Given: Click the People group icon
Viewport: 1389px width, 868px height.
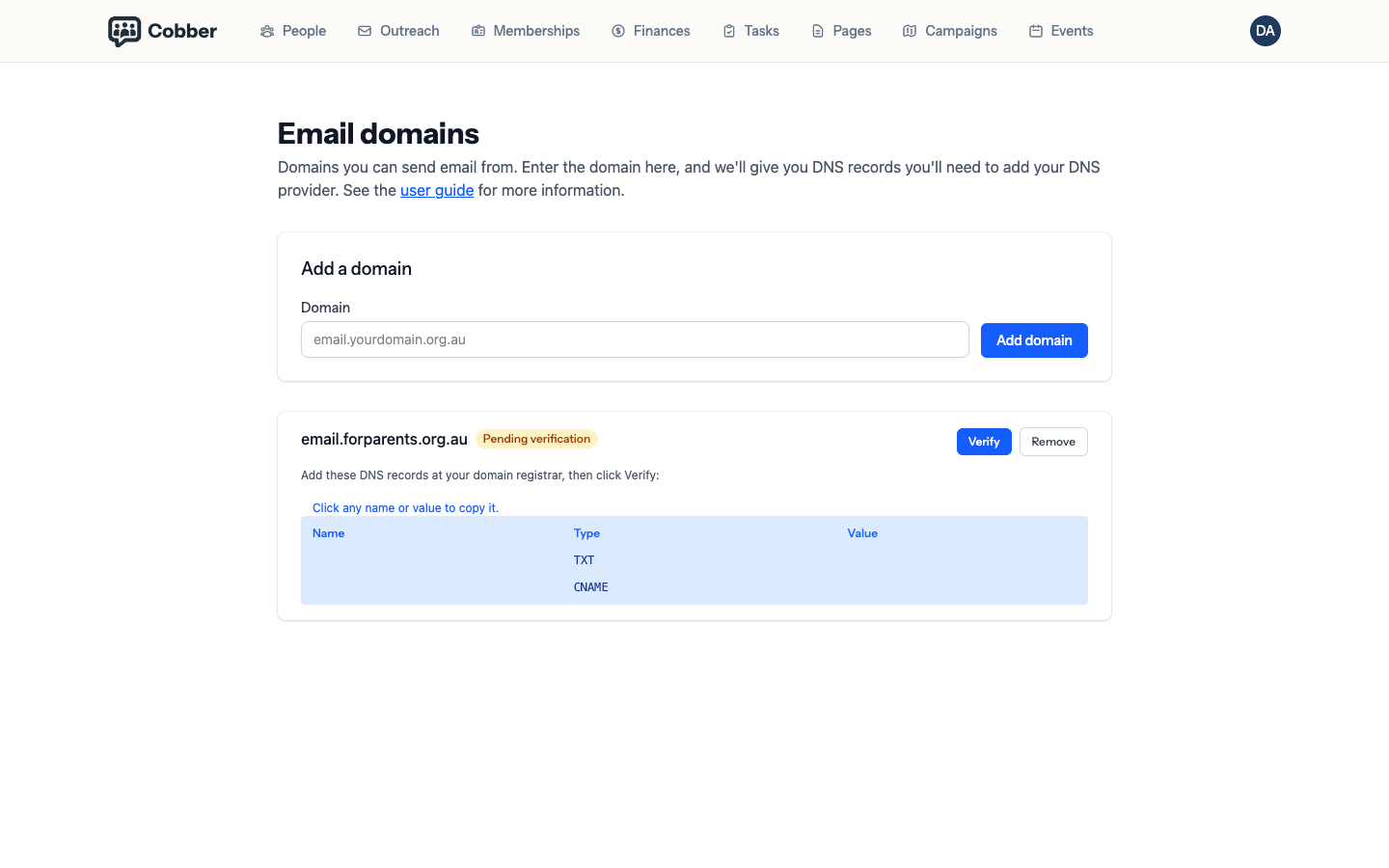Looking at the screenshot, I should point(267,31).
